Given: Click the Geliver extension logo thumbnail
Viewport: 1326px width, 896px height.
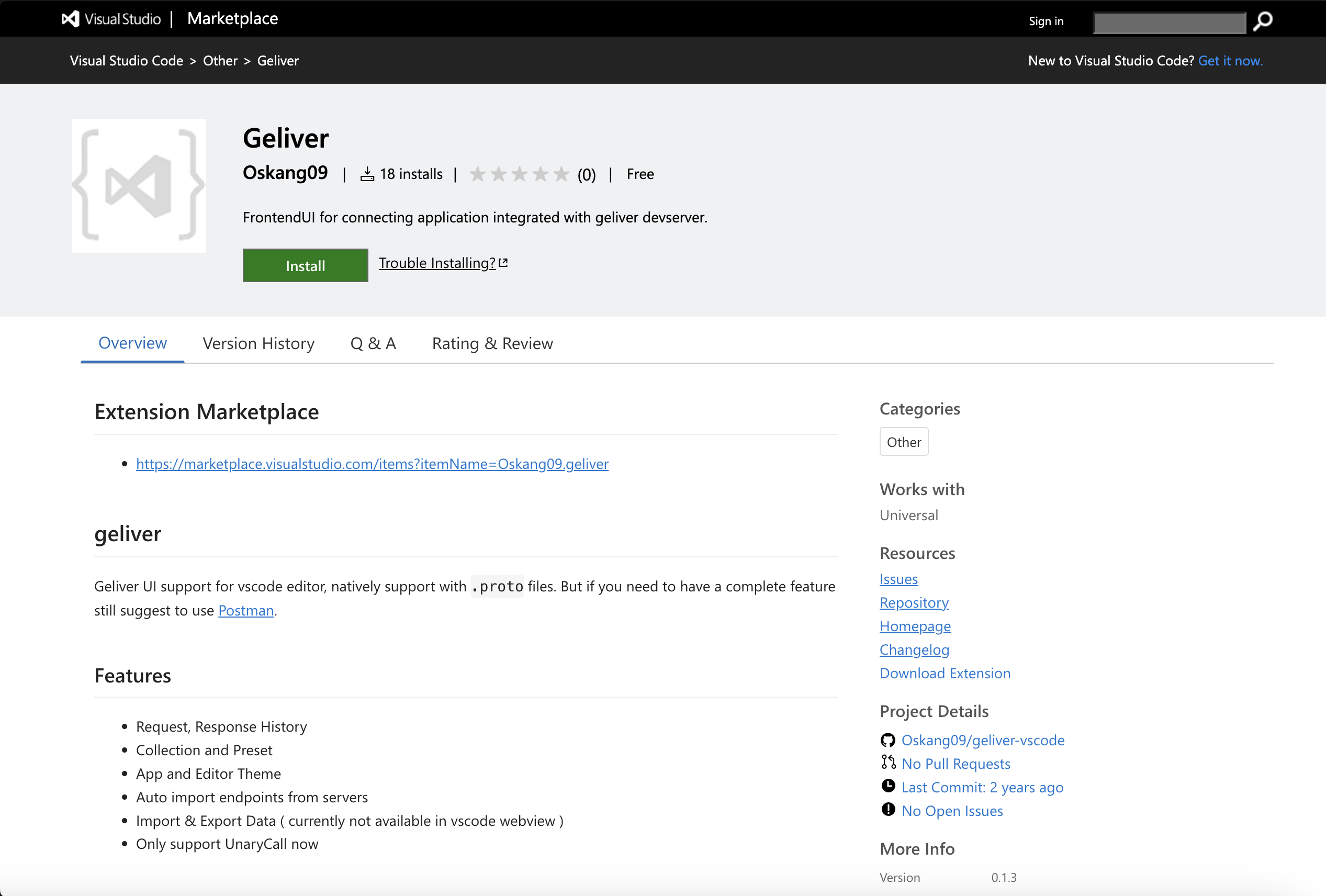Looking at the screenshot, I should click(x=139, y=185).
